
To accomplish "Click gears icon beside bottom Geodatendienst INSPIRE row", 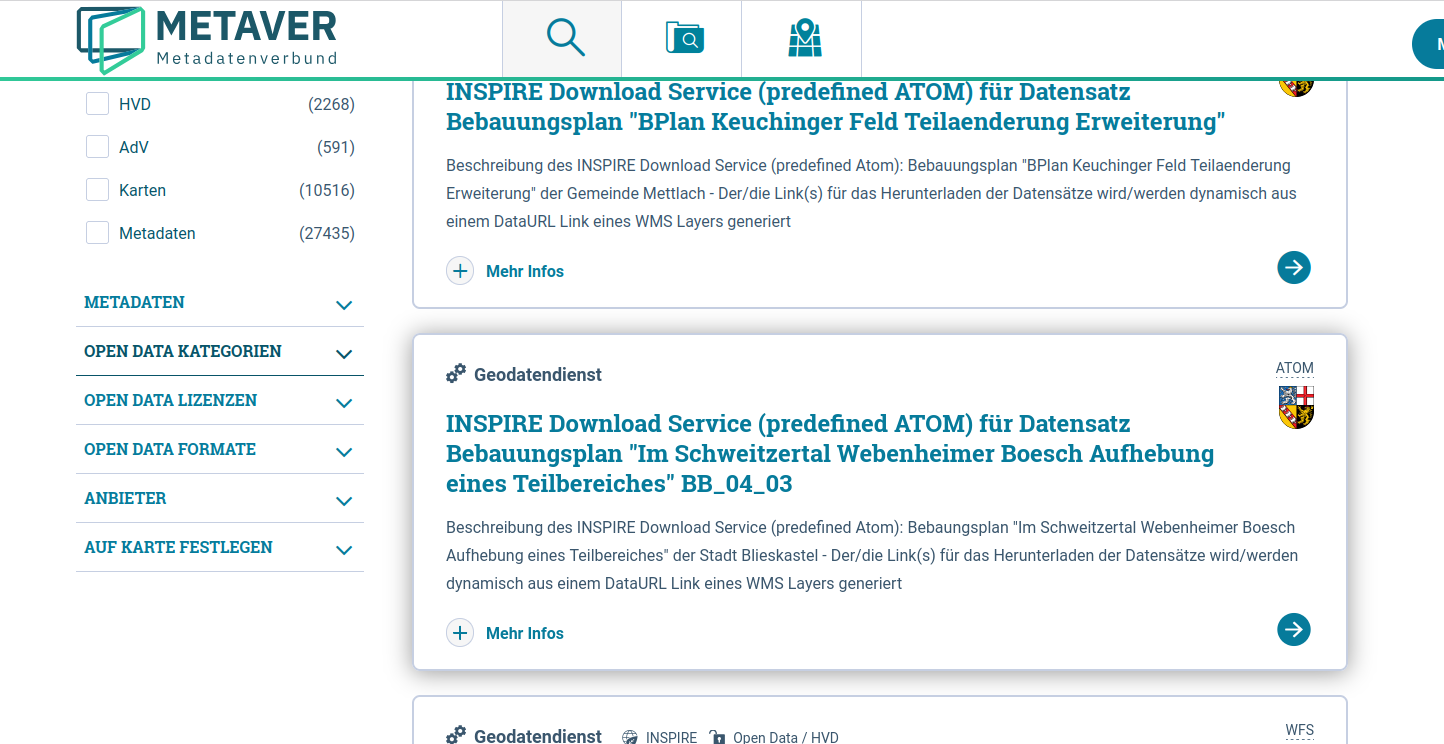I will click(x=456, y=736).
